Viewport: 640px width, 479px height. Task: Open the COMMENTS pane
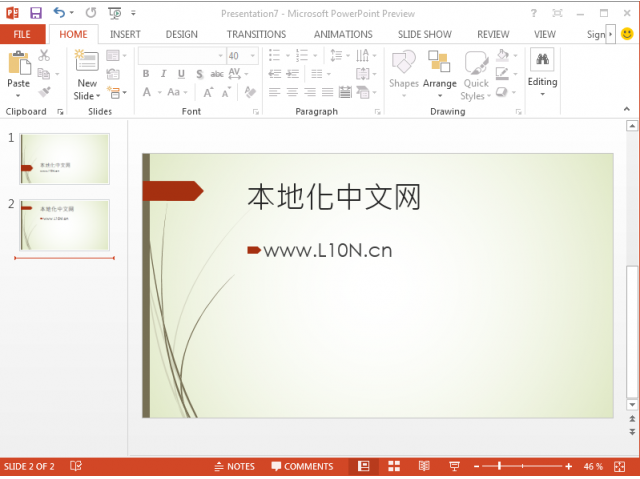[302, 466]
